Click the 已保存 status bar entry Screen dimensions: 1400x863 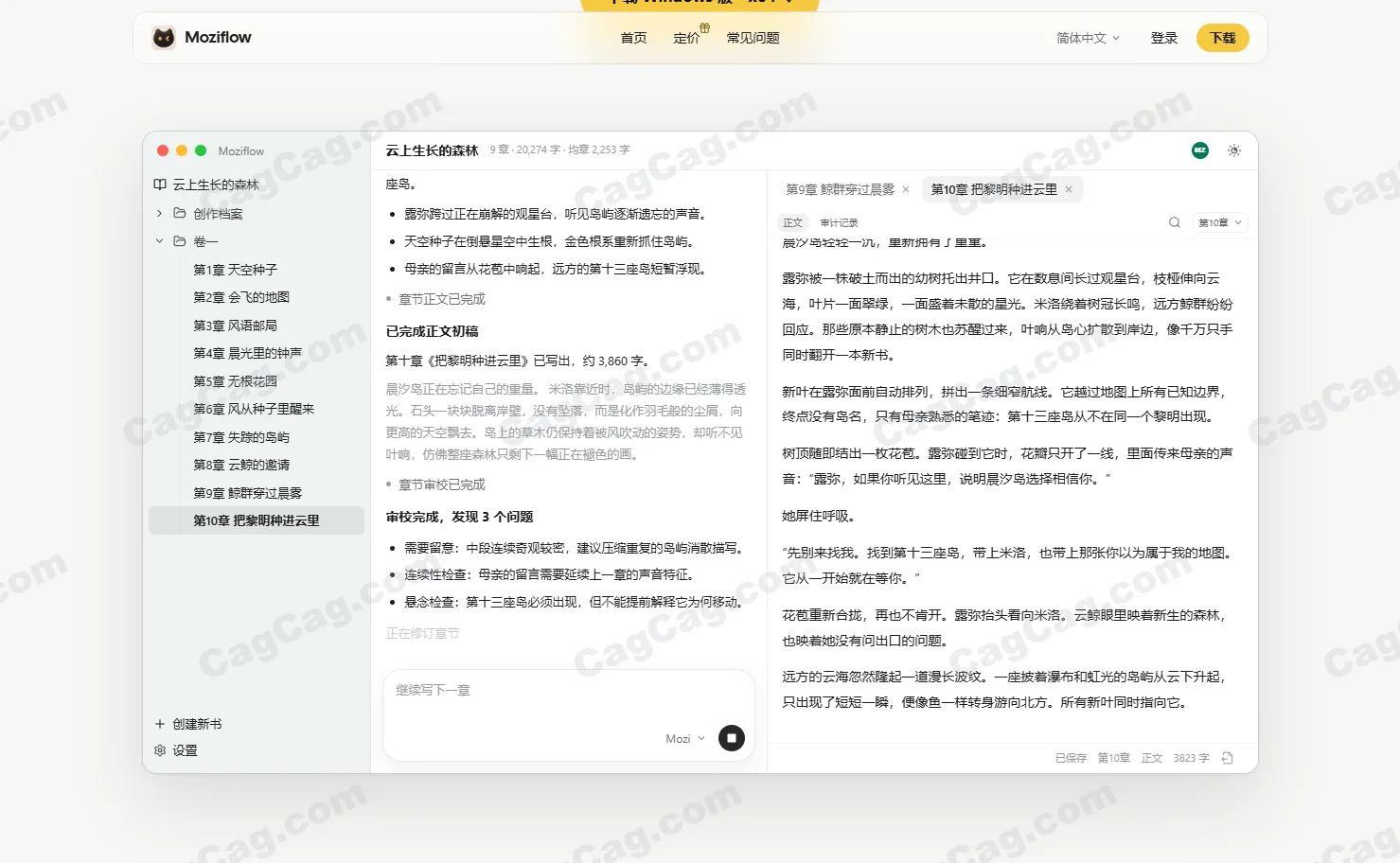point(1071,758)
